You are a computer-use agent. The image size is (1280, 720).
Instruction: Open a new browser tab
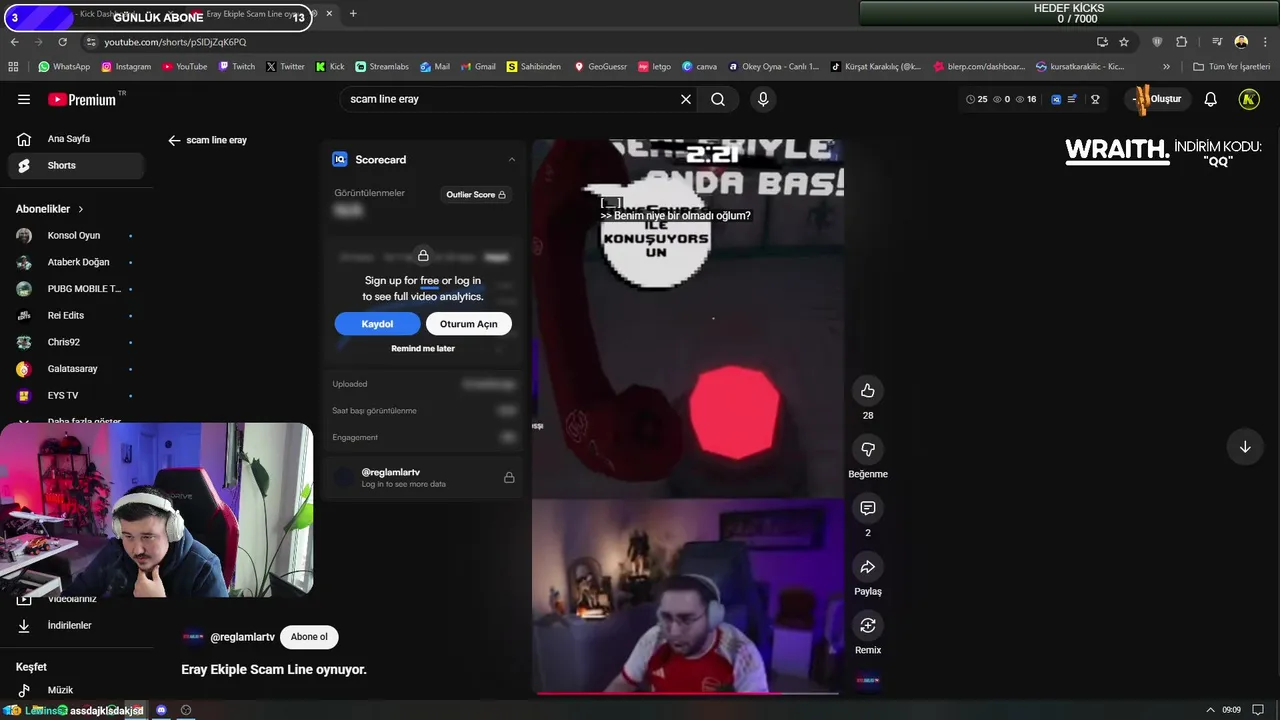[x=353, y=14]
